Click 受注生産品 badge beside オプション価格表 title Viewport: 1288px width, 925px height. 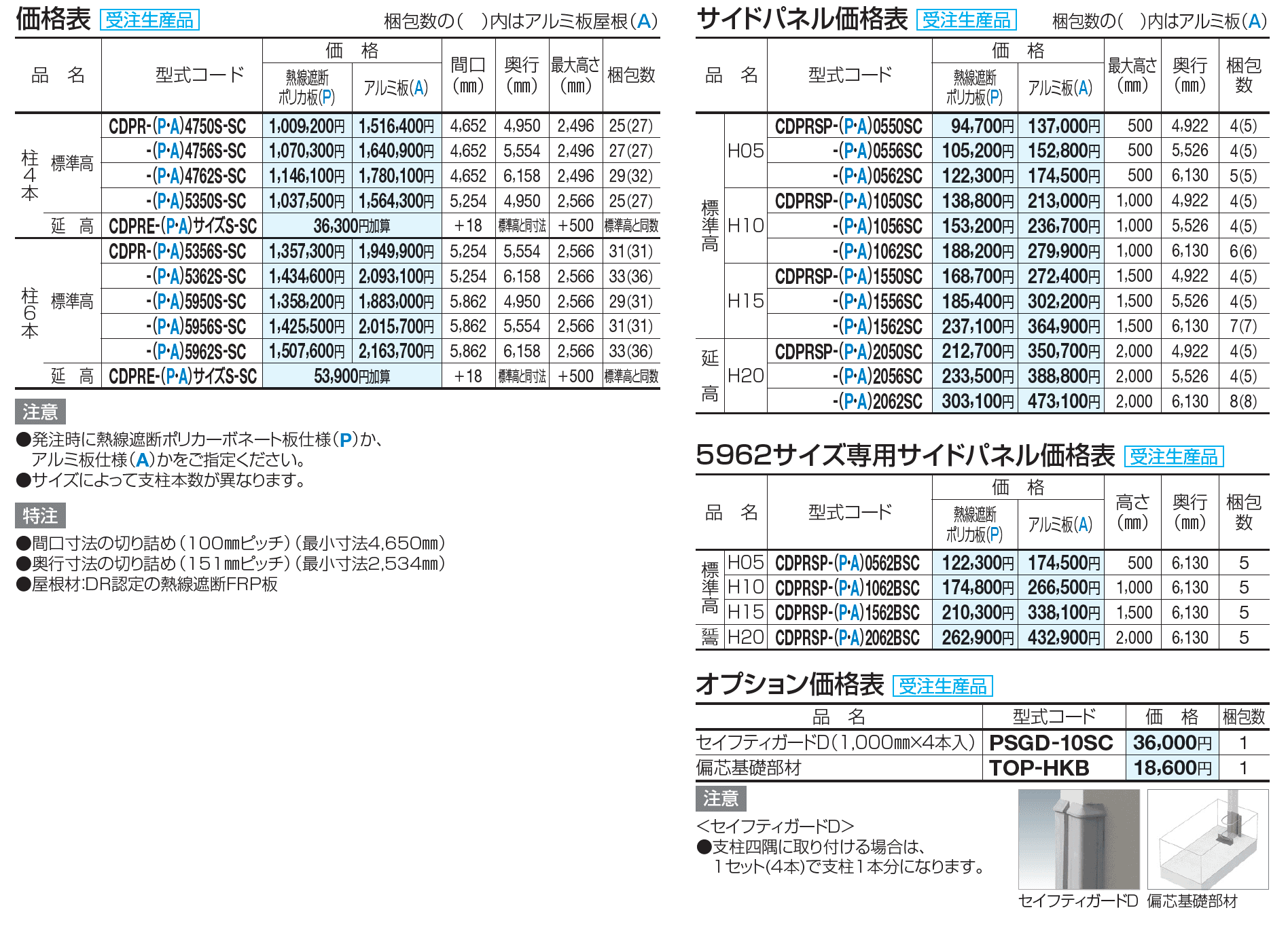click(943, 686)
